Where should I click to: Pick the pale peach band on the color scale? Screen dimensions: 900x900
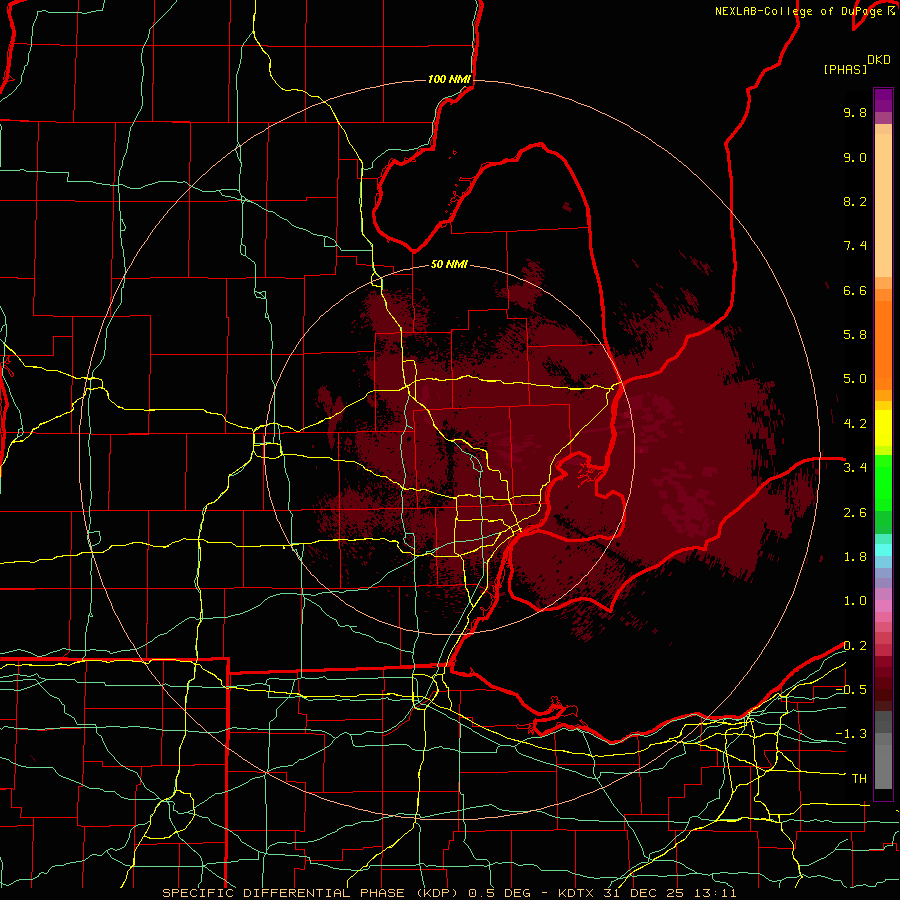coord(883,205)
